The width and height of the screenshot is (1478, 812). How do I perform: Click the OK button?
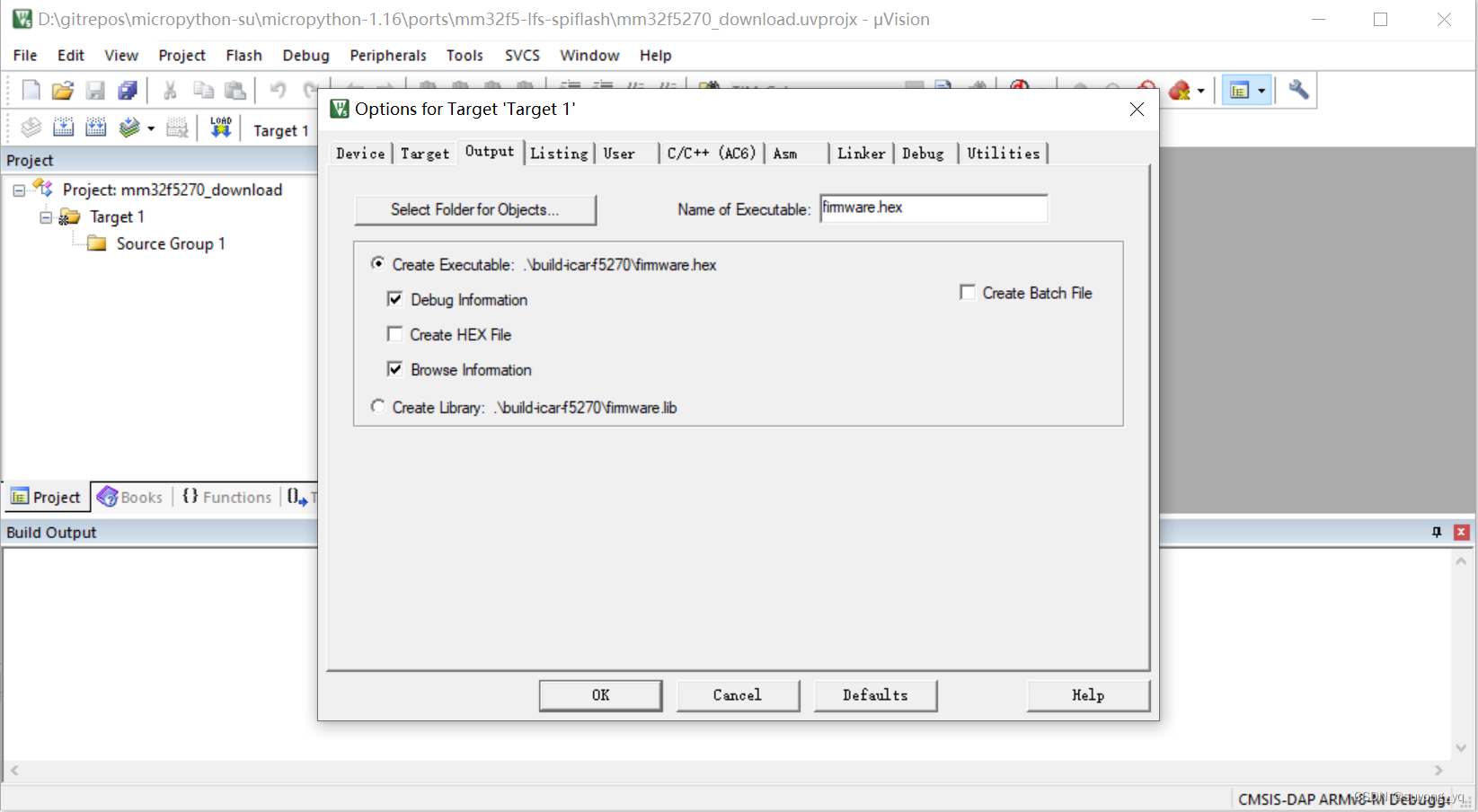[601, 695]
